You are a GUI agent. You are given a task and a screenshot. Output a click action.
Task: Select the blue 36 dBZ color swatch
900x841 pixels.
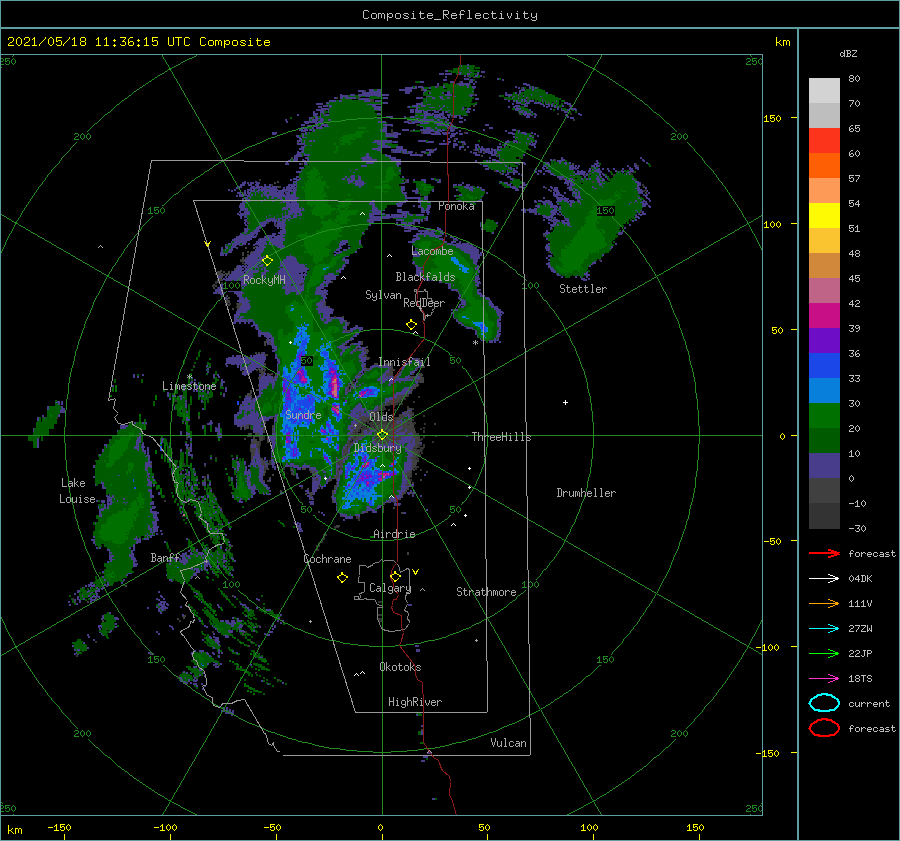coord(824,365)
